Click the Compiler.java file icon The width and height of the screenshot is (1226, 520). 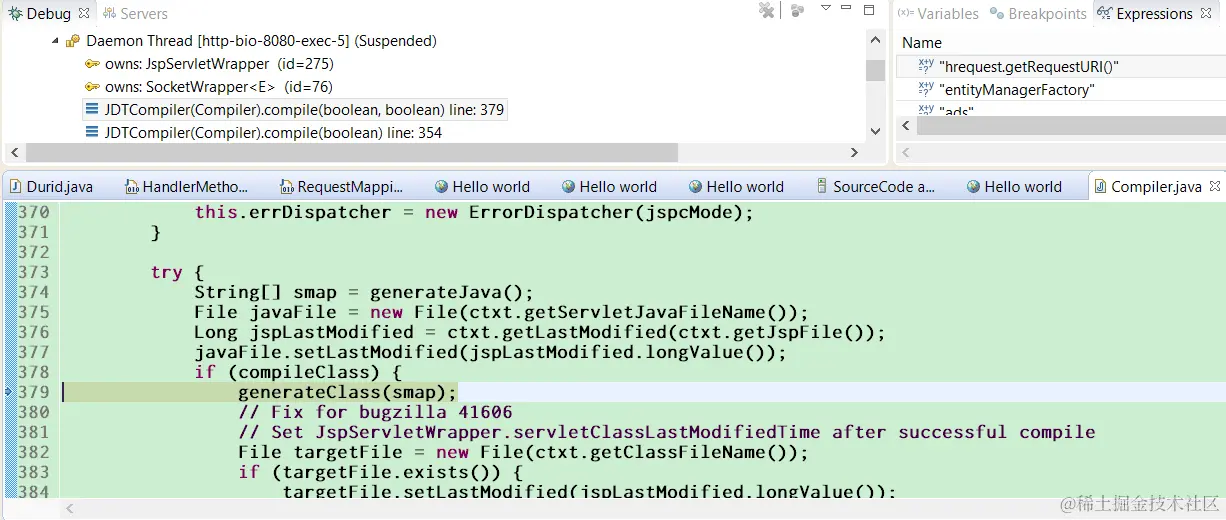pyautogui.click(x=1101, y=186)
